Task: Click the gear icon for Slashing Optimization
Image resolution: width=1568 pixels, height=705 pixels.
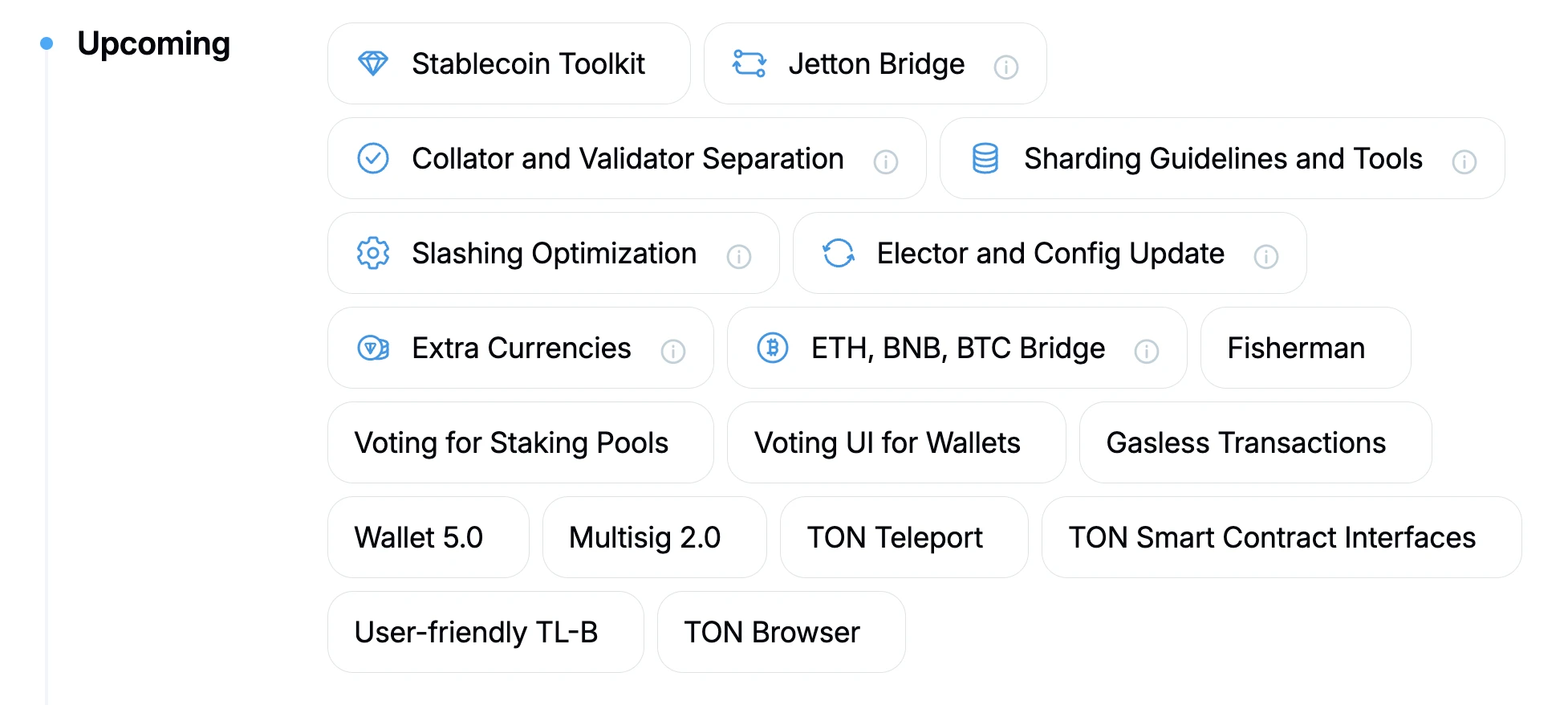Action: coord(373,253)
